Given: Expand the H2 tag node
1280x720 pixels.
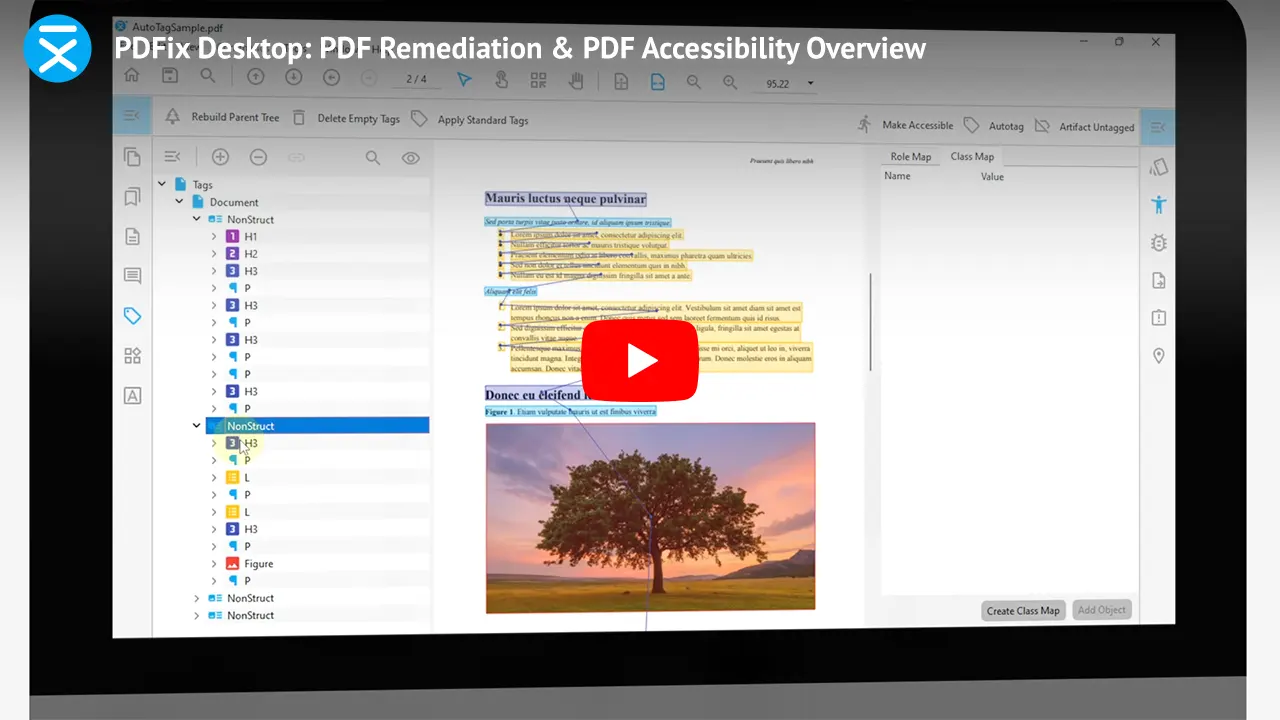Looking at the screenshot, I should tap(214, 254).
